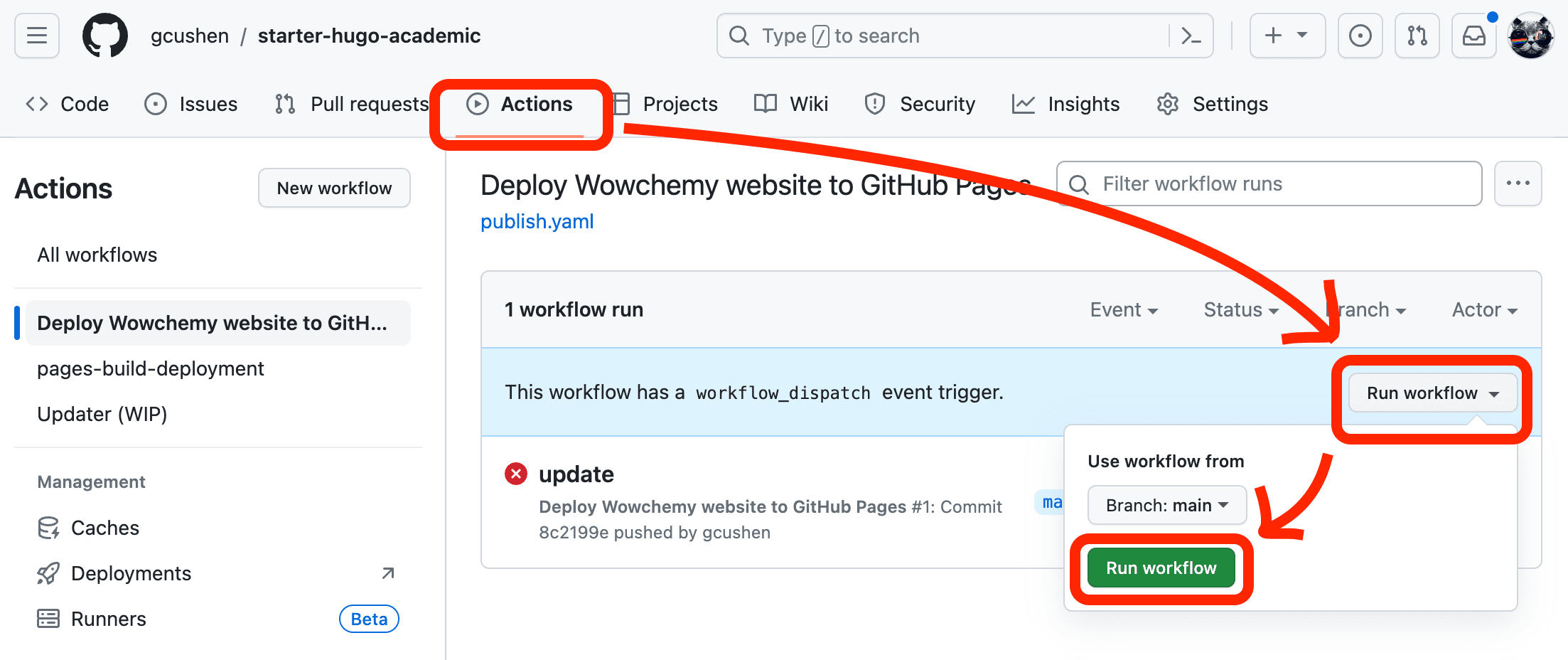Open the three-dot workflow options menu

pyautogui.click(x=1518, y=183)
